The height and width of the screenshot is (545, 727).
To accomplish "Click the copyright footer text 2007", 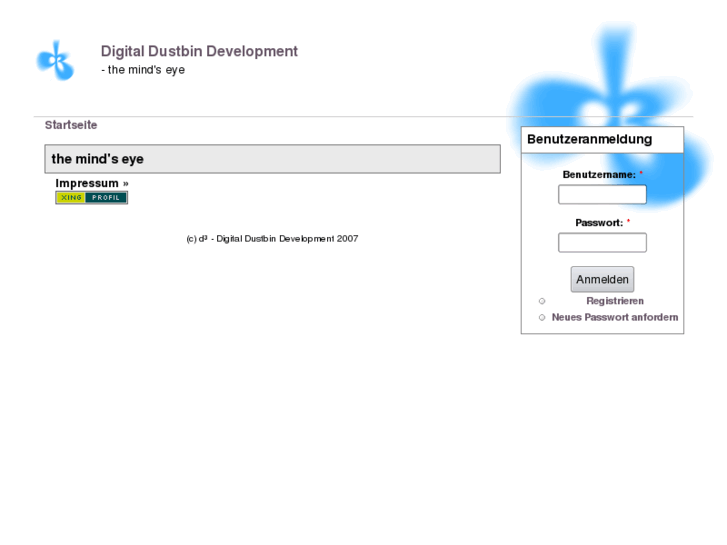I will 272,239.
